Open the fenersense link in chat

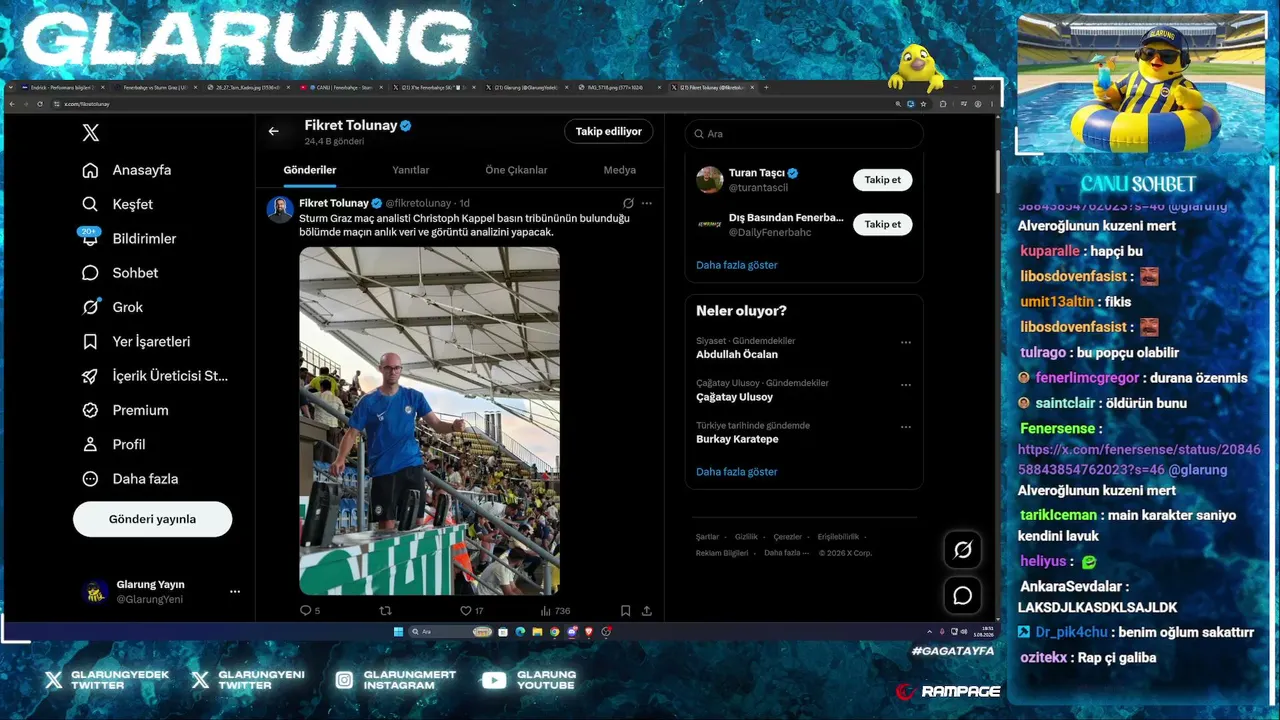1139,460
